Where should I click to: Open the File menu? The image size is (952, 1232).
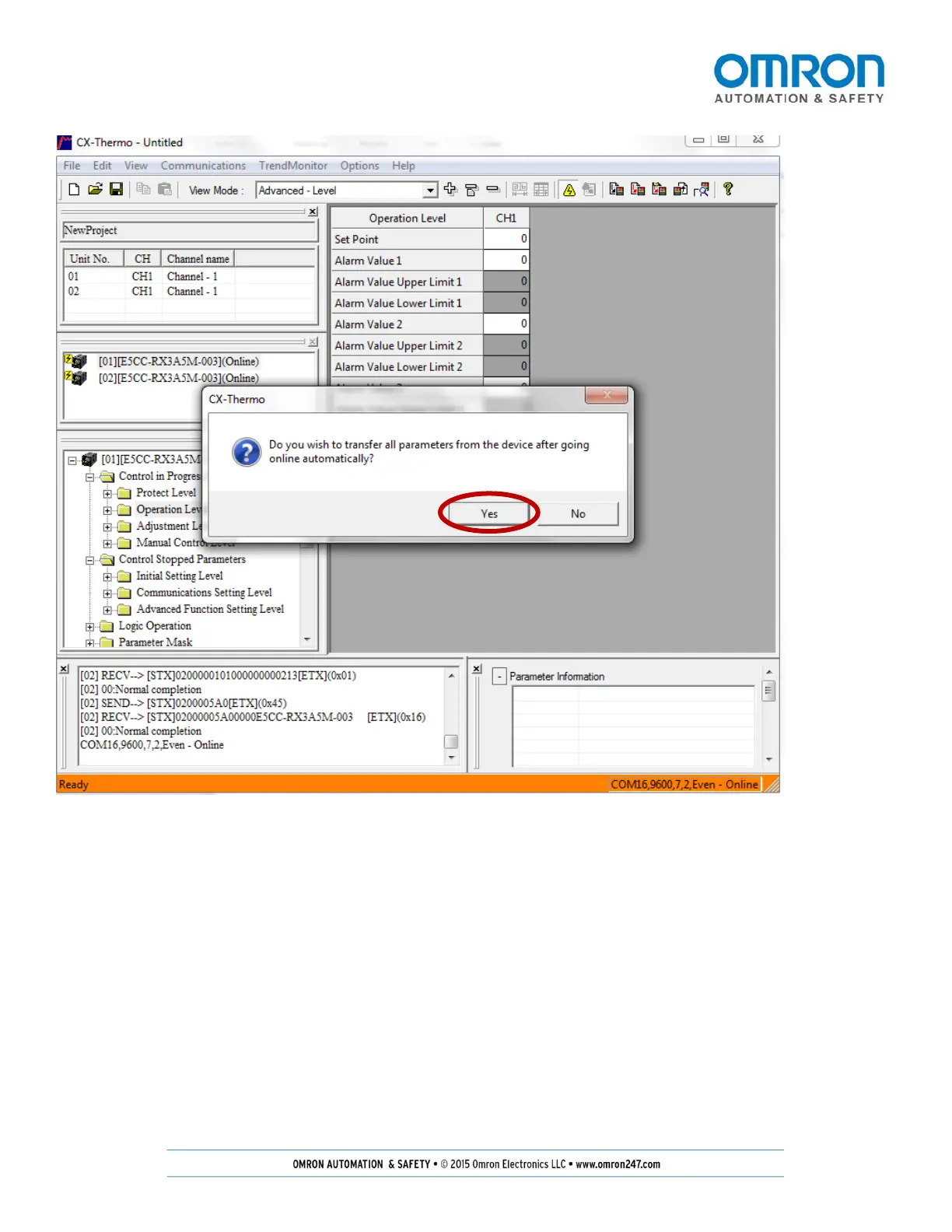pos(72,166)
